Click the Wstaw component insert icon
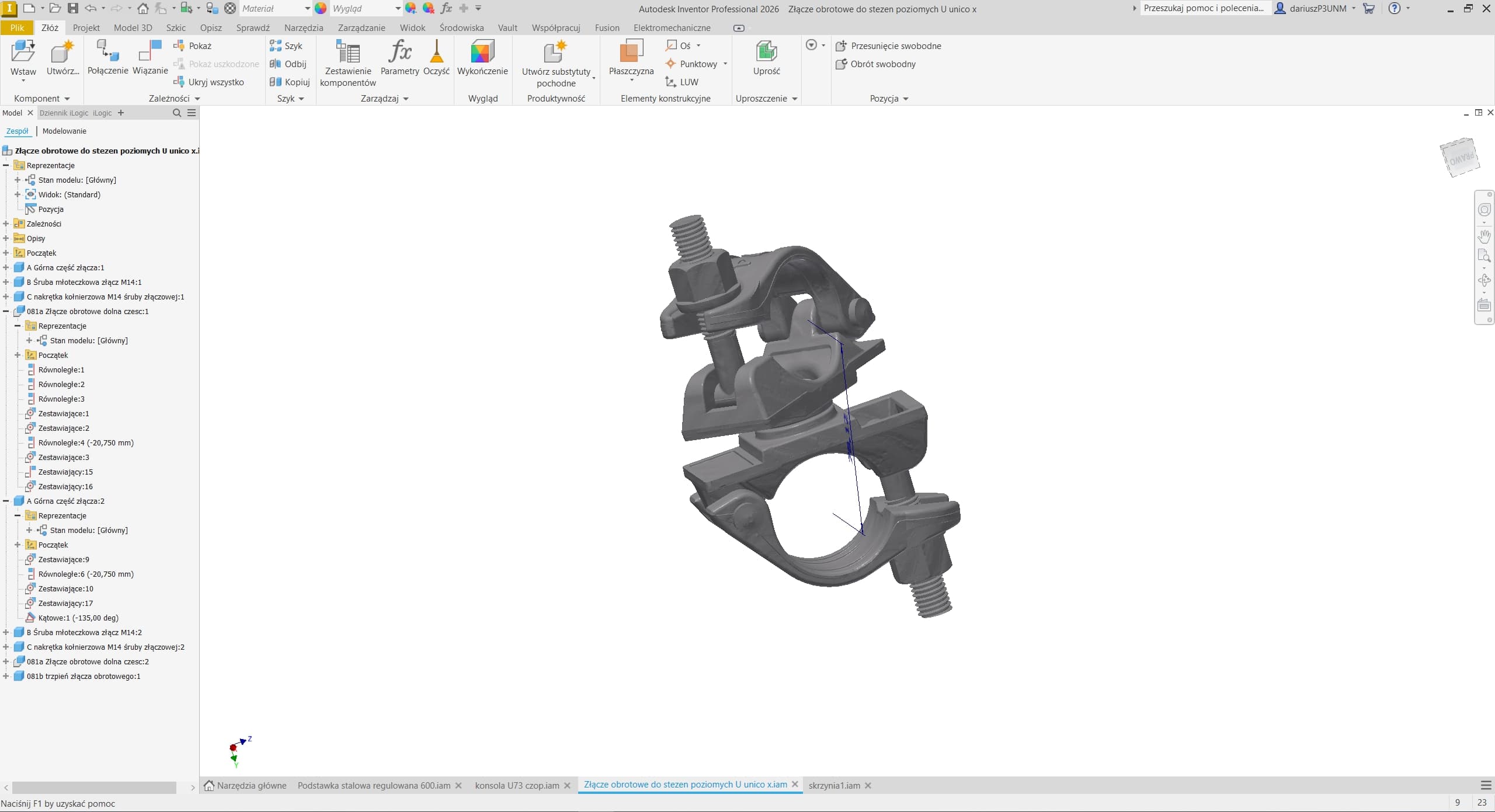This screenshot has height=812, width=1495. (x=23, y=53)
